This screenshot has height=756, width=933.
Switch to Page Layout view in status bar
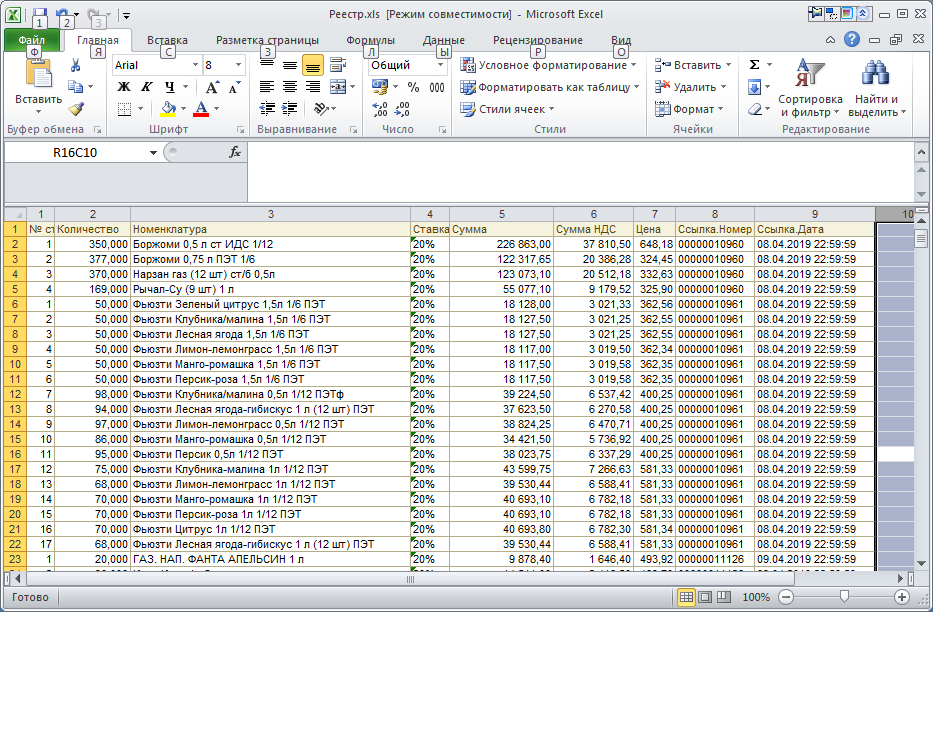[705, 597]
